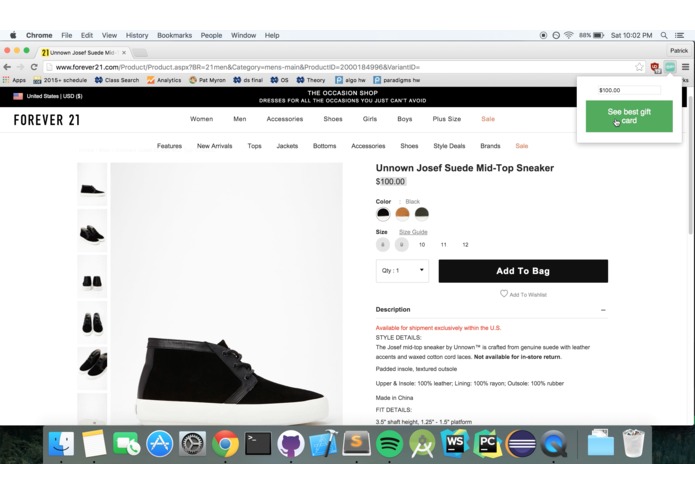Viewport: 695px width, 494px height.
Task: Open Chrome hamburger menu
Action: (685, 67)
